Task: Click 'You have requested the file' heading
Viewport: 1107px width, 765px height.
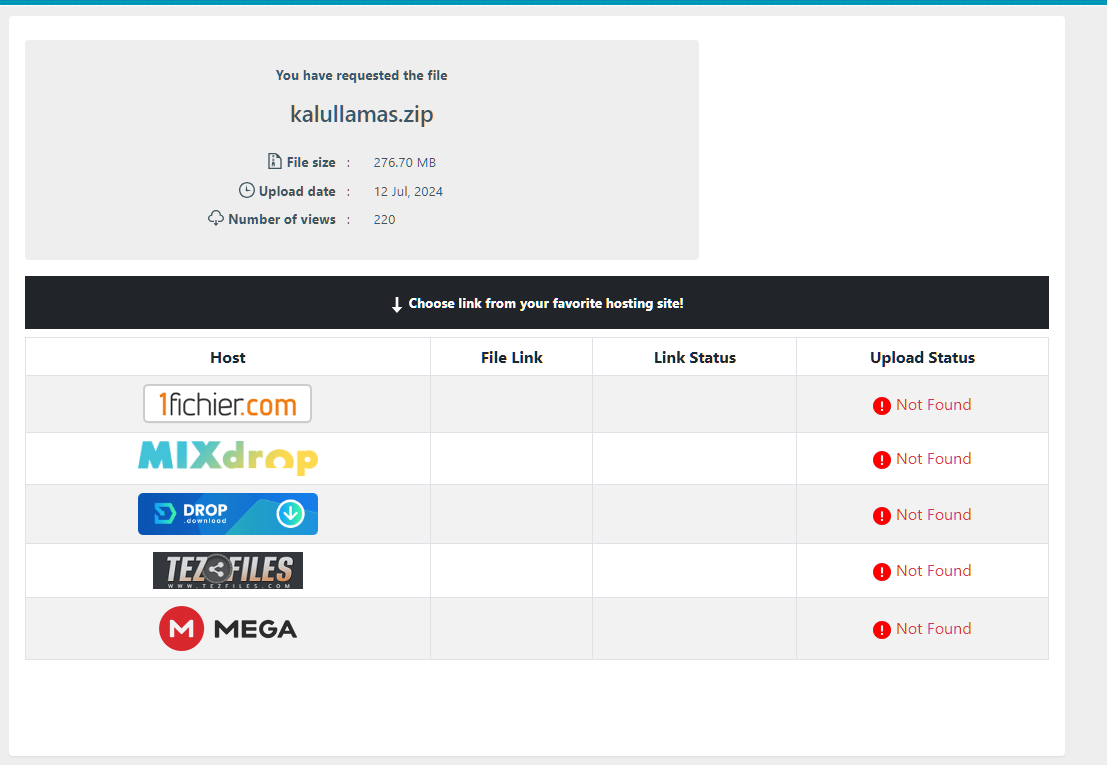Action: (x=361, y=75)
